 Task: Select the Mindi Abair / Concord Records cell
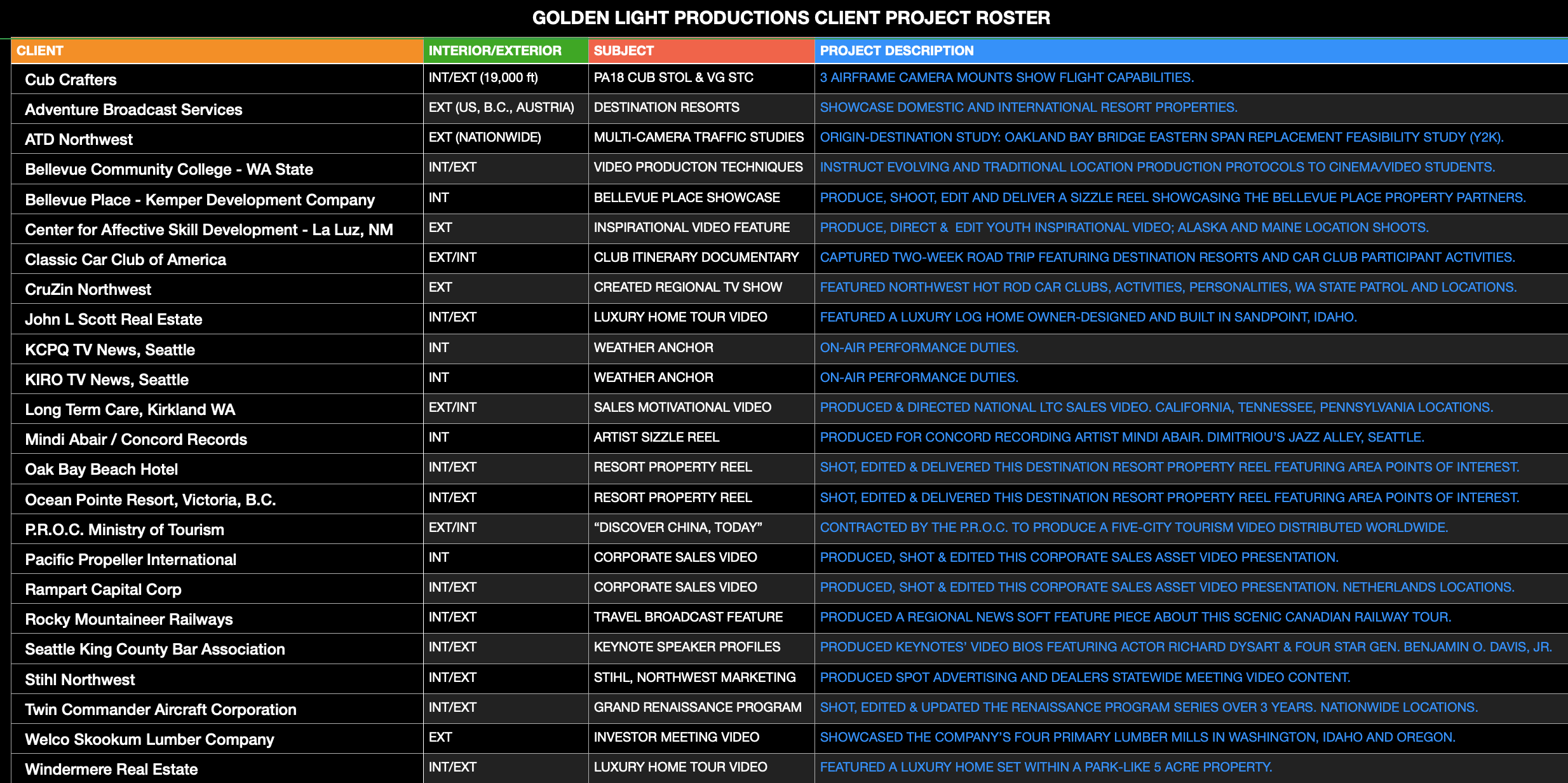[135, 440]
